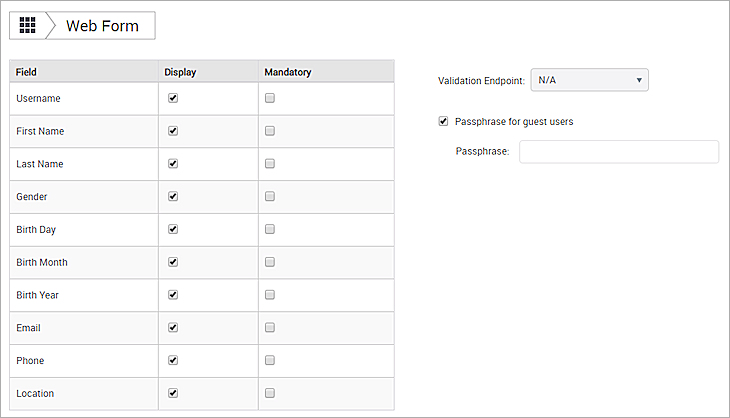Click the Mandatory column header
The width and height of the screenshot is (730, 418).
(288, 72)
